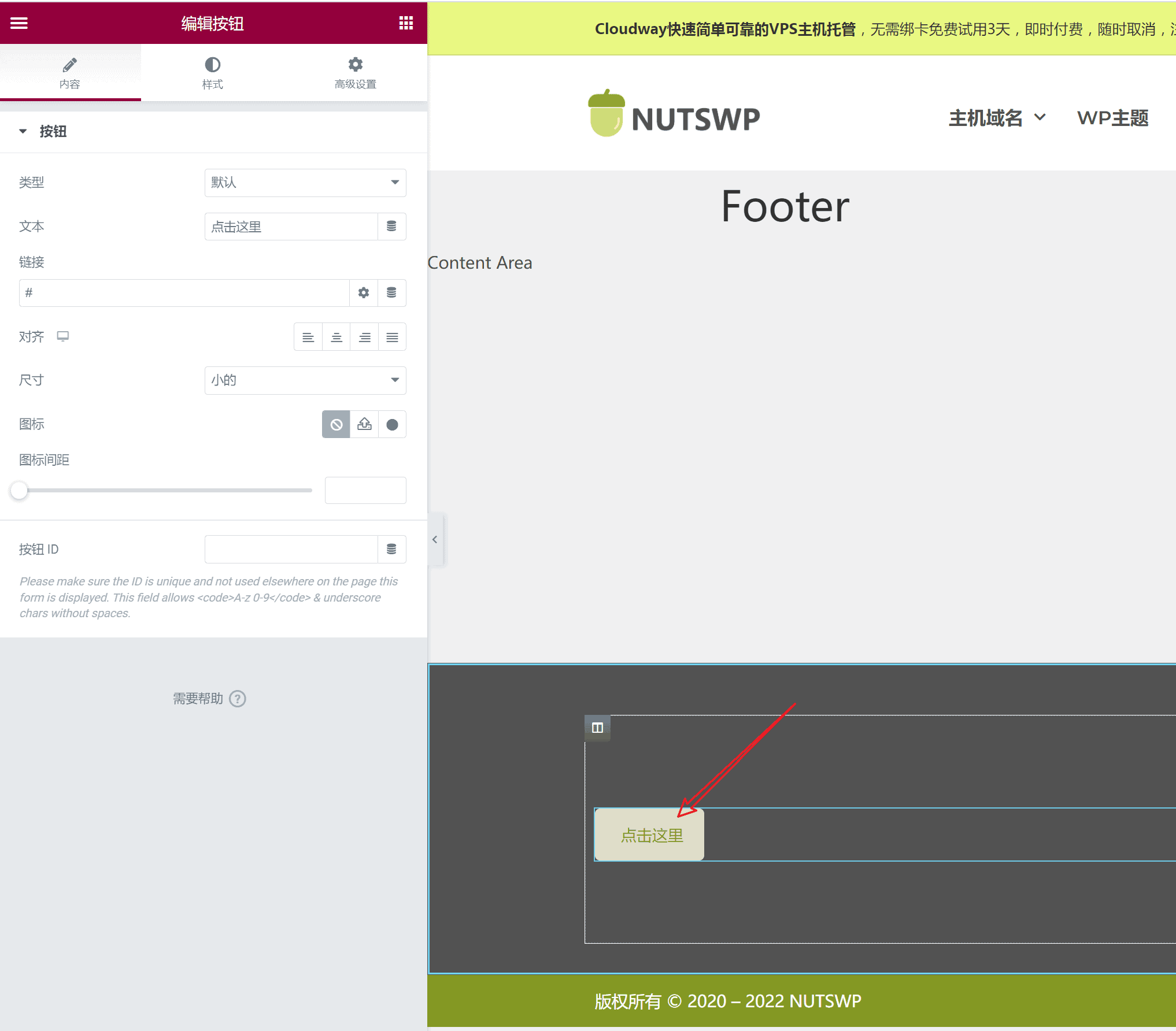Open link options gear icon

(363, 293)
